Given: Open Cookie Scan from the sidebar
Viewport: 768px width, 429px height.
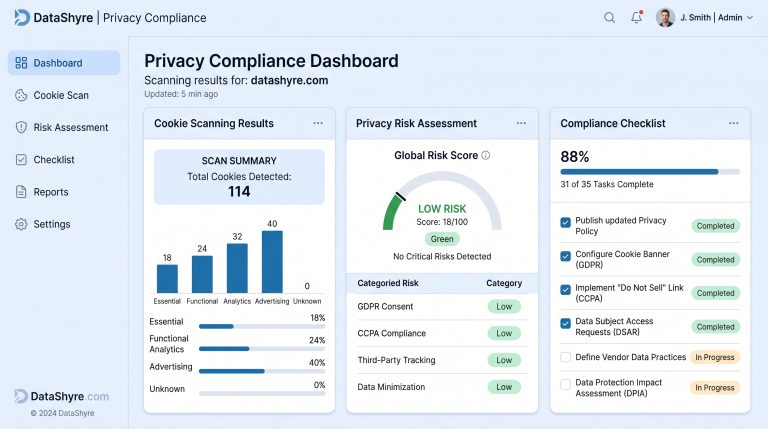Looking at the screenshot, I should [64, 95].
